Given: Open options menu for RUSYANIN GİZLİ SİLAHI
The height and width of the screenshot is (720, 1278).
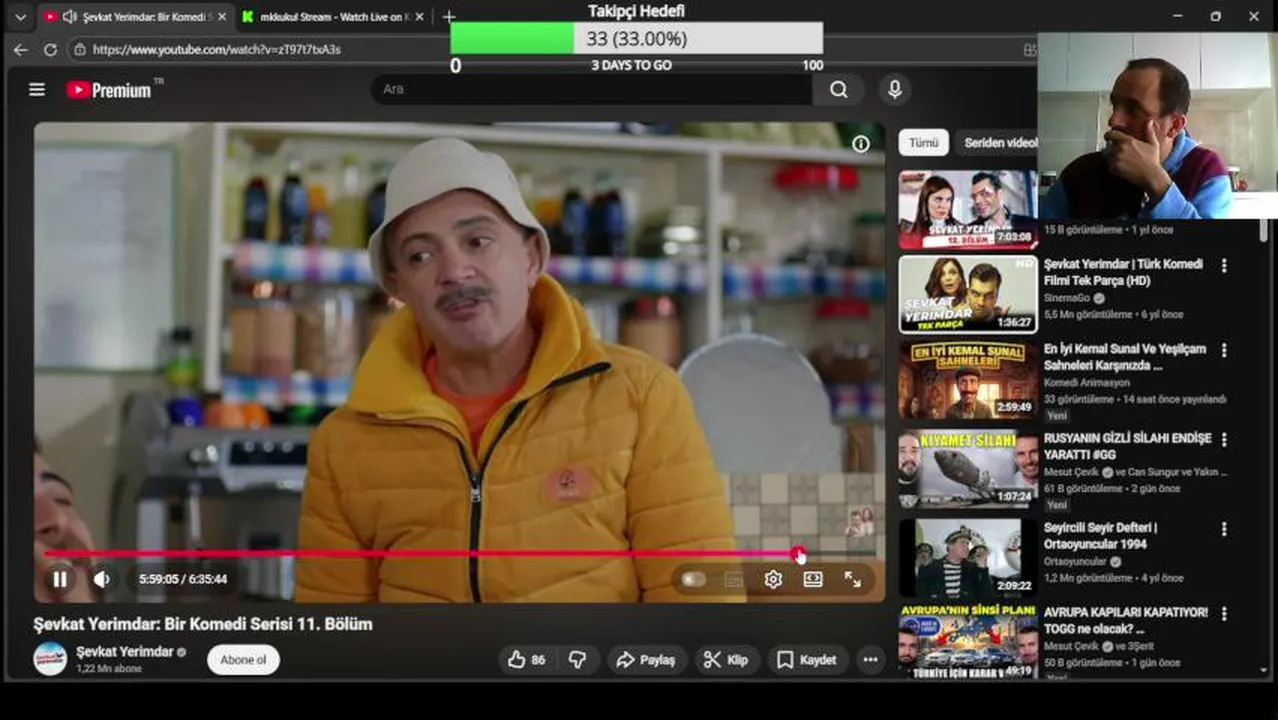Looking at the screenshot, I should pyautogui.click(x=1224, y=440).
